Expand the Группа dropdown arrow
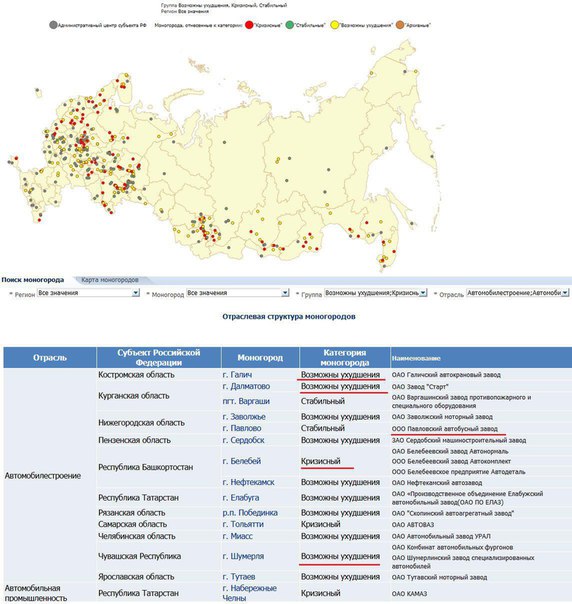 (x=423, y=293)
